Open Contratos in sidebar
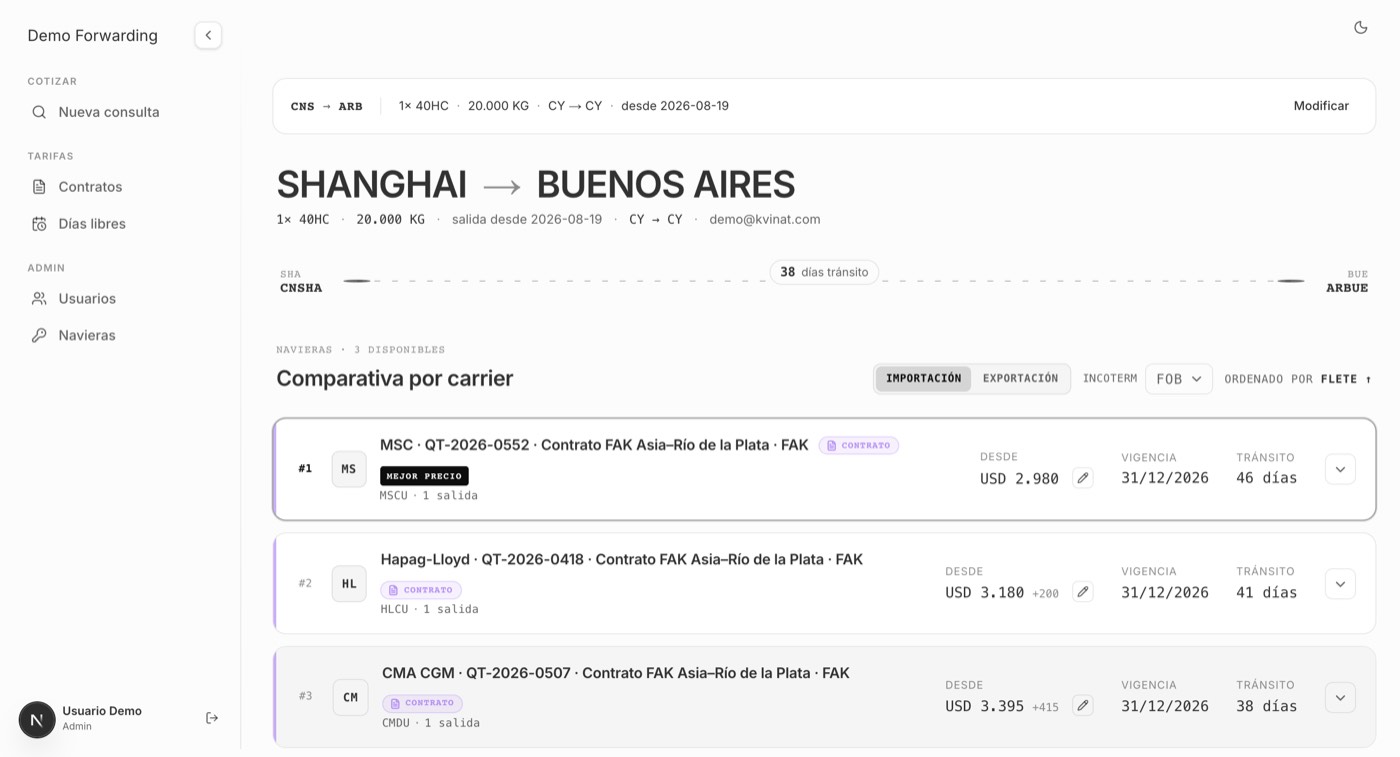Viewport: 1400px width, 757px height. coord(90,187)
